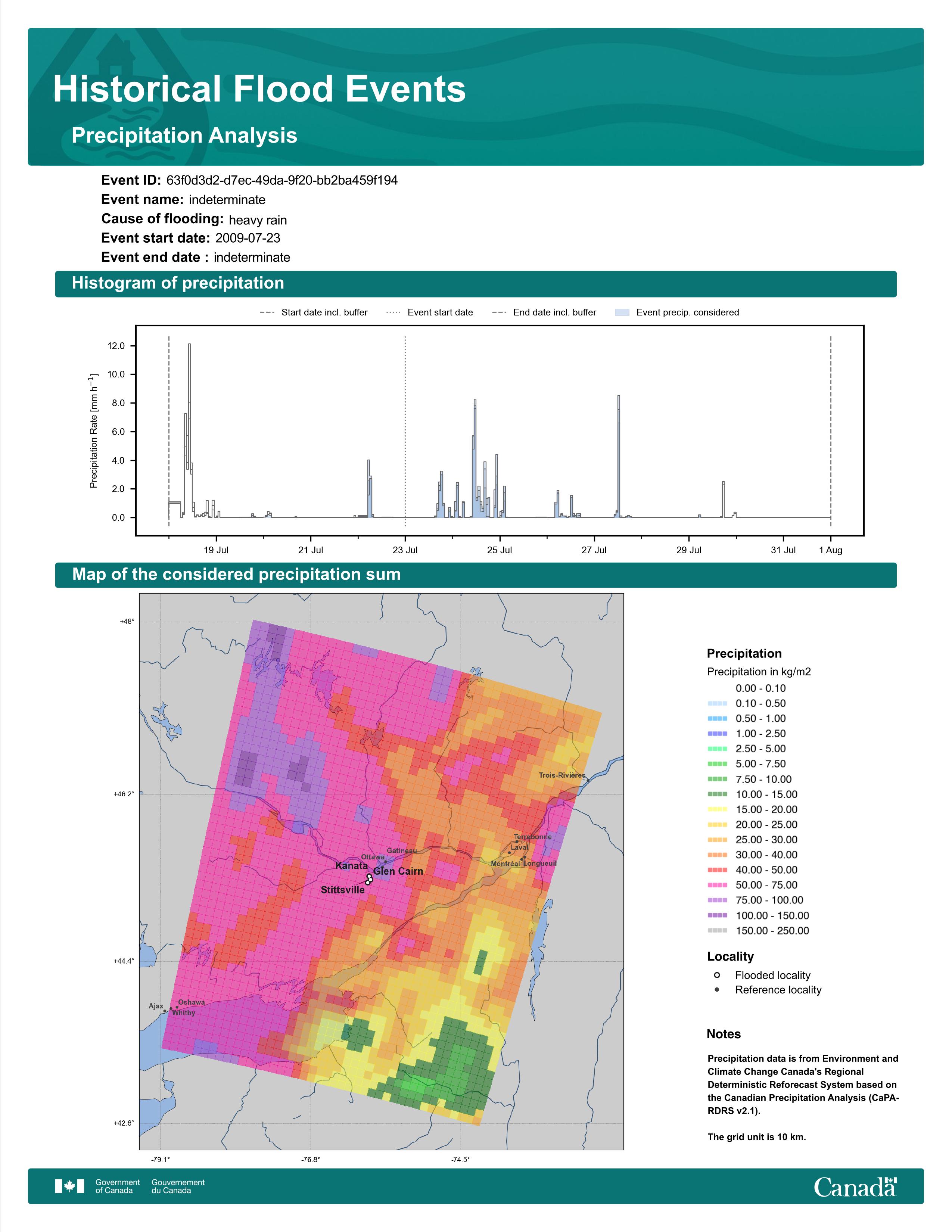Click the 50.00 - 75.00 pink swatch
This screenshot has width=952, height=1232.
(718, 885)
